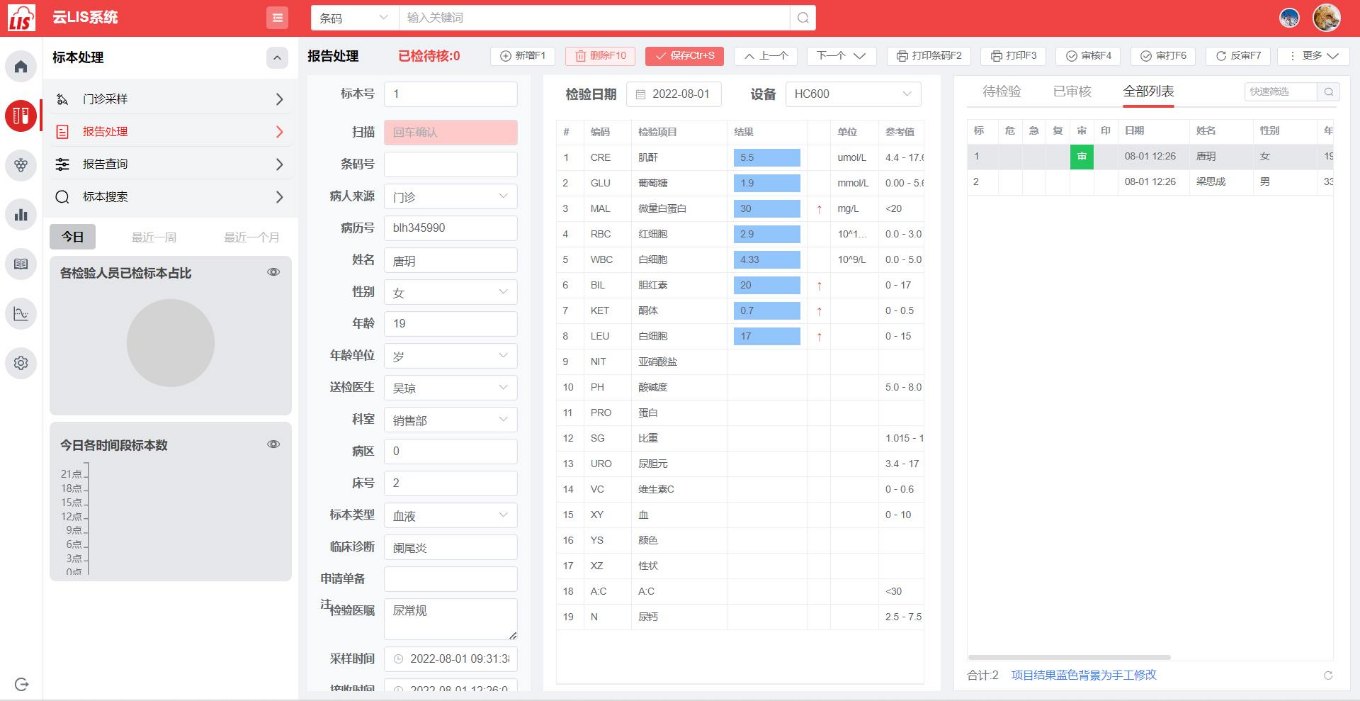Click 打印条码F2 print barcode button
The width and height of the screenshot is (1360, 701).
click(x=929, y=56)
